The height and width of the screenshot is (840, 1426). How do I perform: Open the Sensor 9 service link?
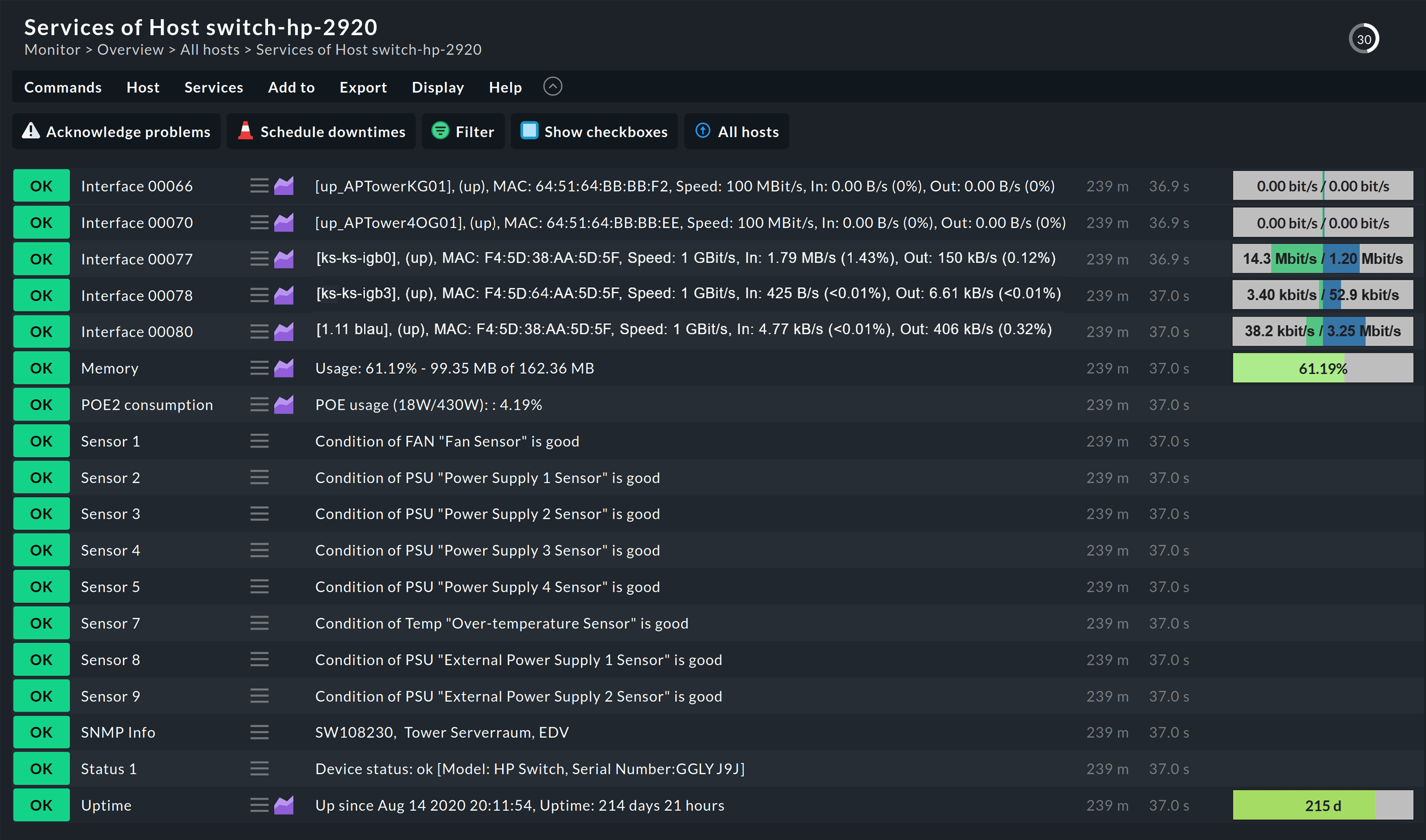coord(111,696)
